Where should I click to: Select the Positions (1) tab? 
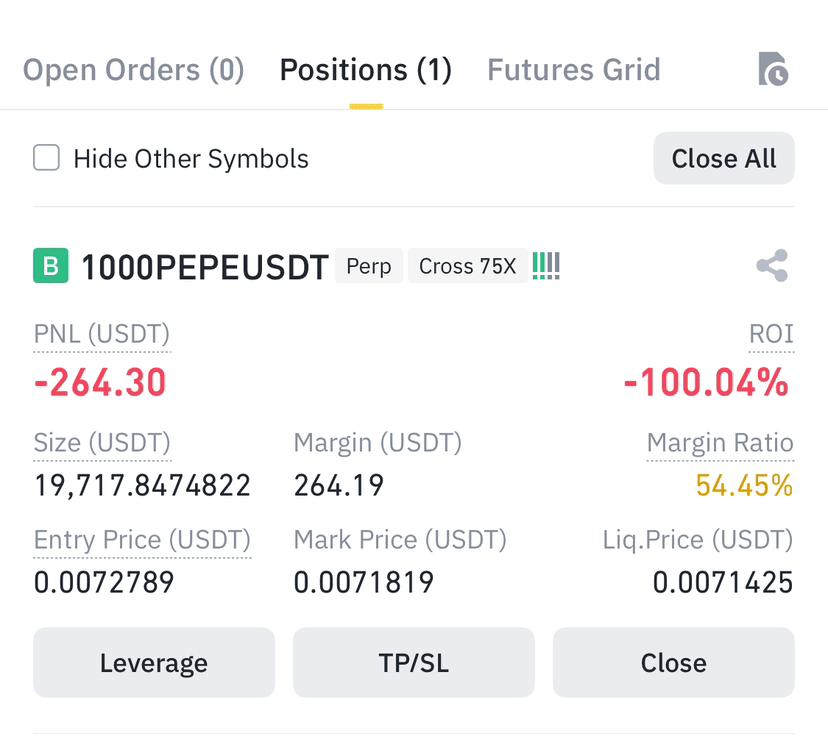coord(366,70)
